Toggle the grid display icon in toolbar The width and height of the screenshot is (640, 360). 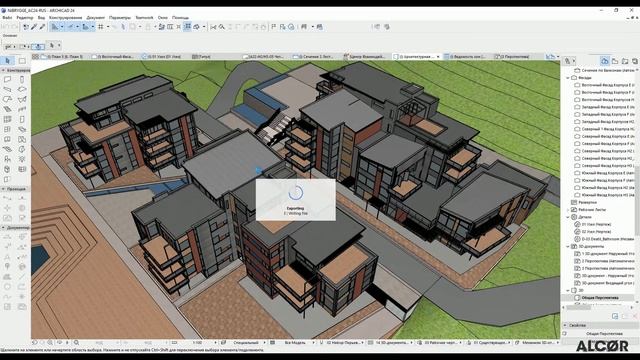[101, 27]
